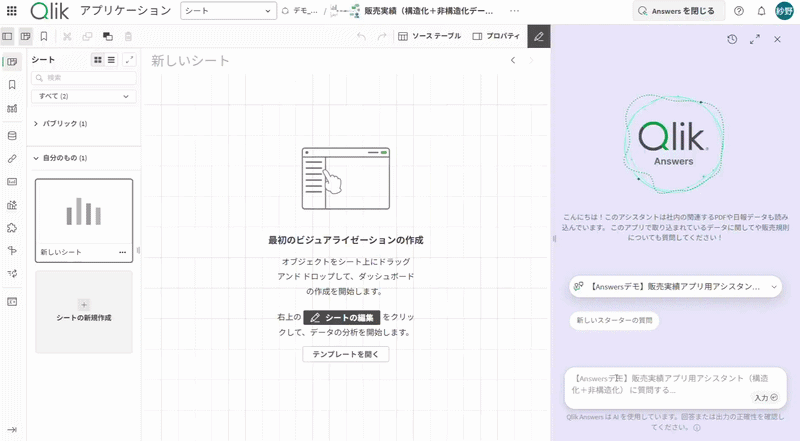
Task: Click the 入力 submit button
Action: click(x=766, y=398)
